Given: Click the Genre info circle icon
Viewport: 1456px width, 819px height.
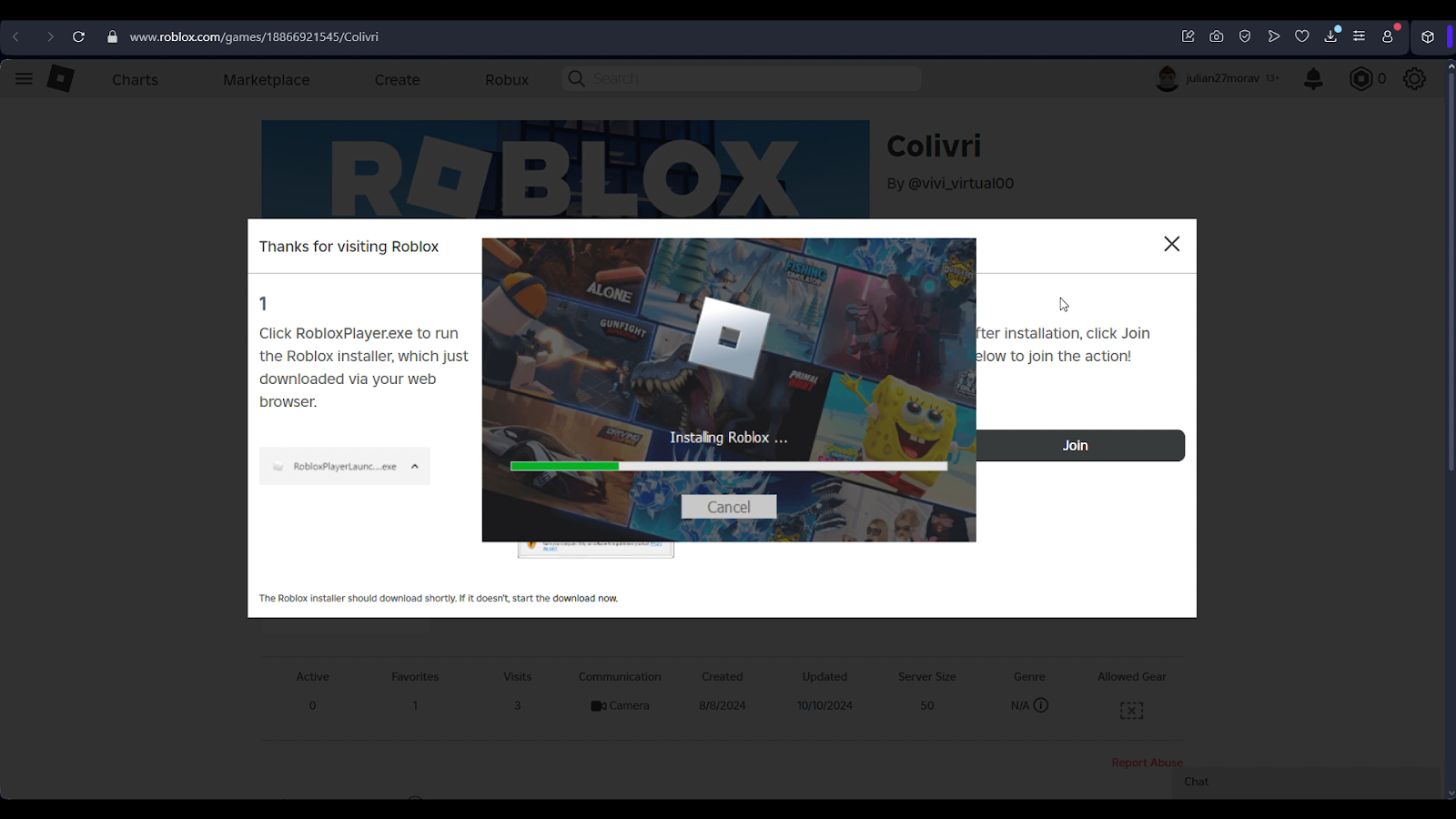Looking at the screenshot, I should click(x=1041, y=705).
